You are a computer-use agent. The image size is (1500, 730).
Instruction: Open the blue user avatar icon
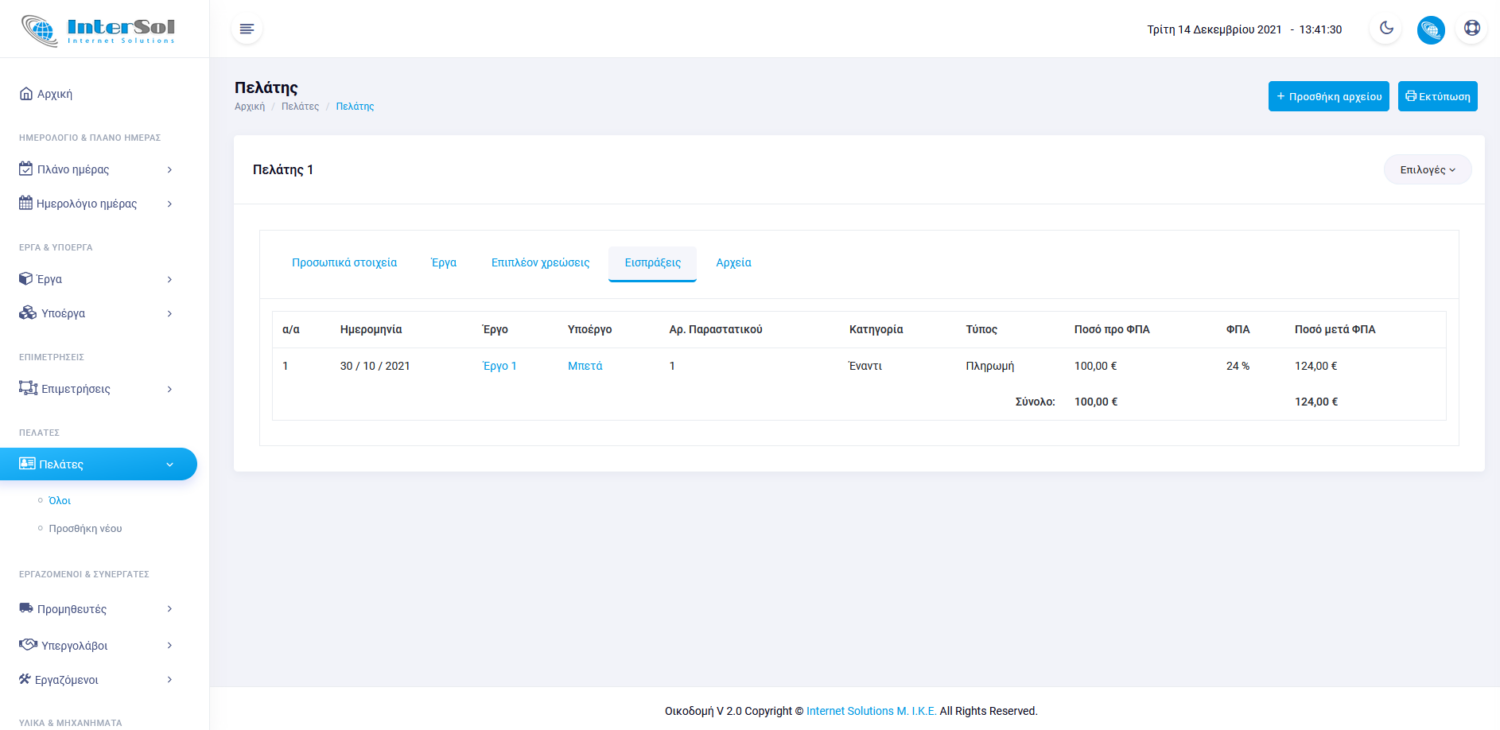point(1430,29)
